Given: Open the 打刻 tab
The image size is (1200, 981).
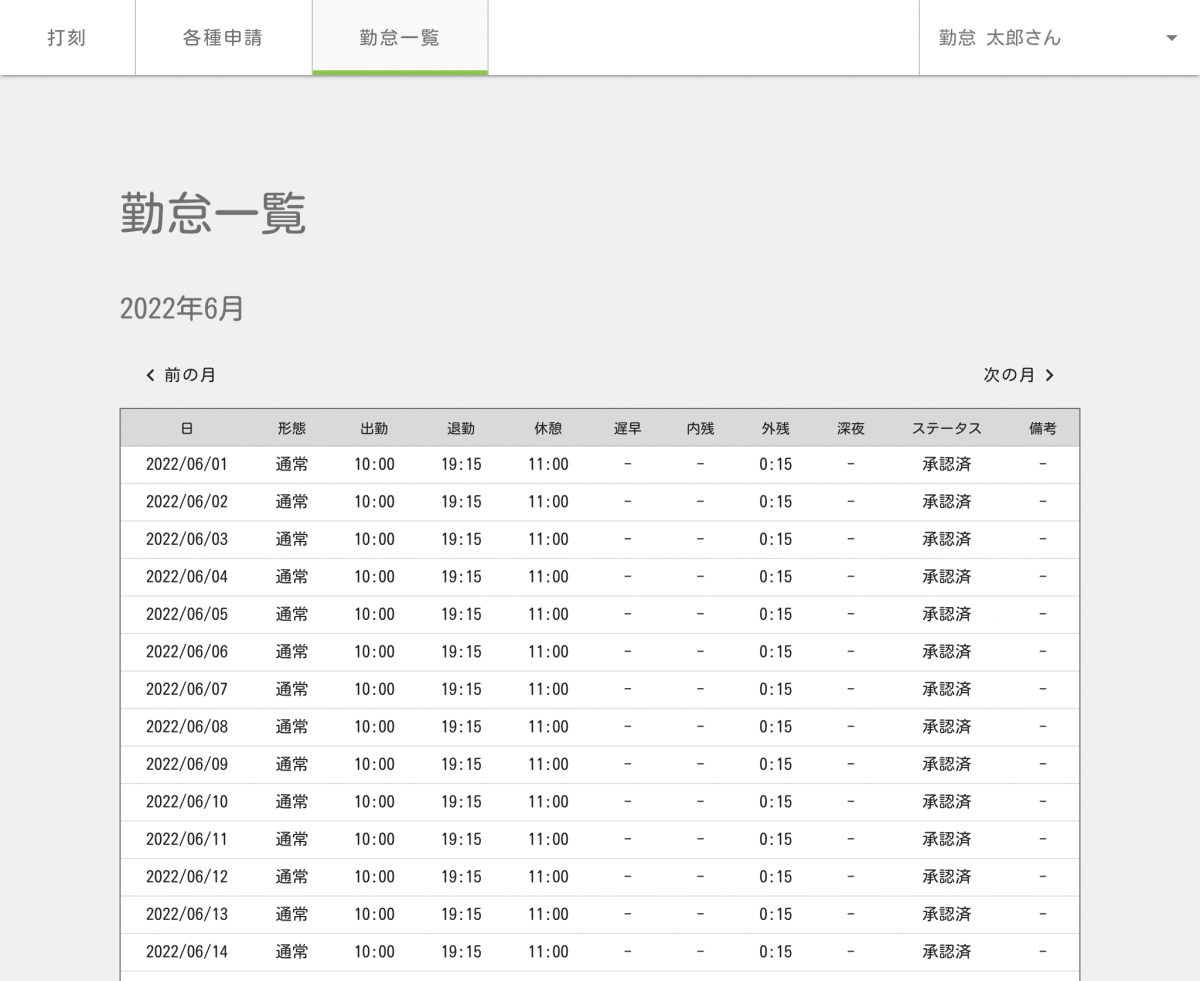Looking at the screenshot, I should click(x=67, y=38).
